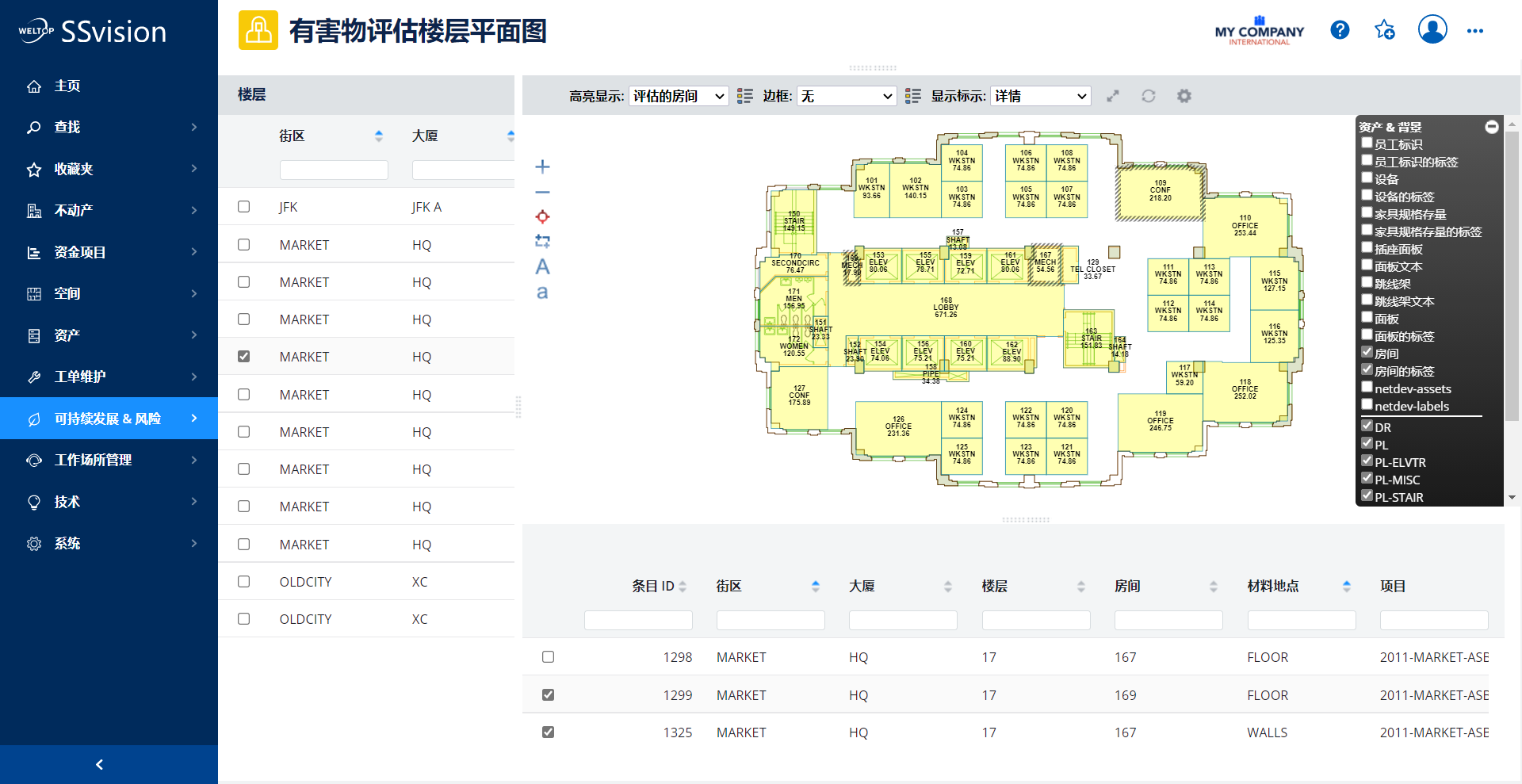Open the 边框 dropdown
Image resolution: width=1522 pixels, height=784 pixels.
(846, 96)
